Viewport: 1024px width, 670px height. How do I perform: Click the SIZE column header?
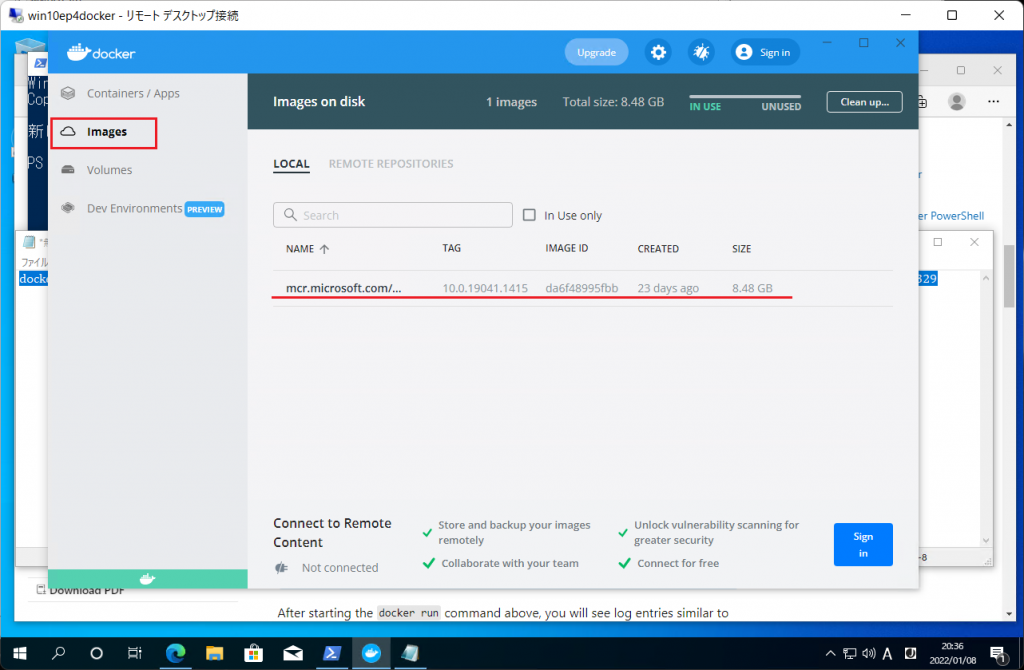[x=741, y=249]
